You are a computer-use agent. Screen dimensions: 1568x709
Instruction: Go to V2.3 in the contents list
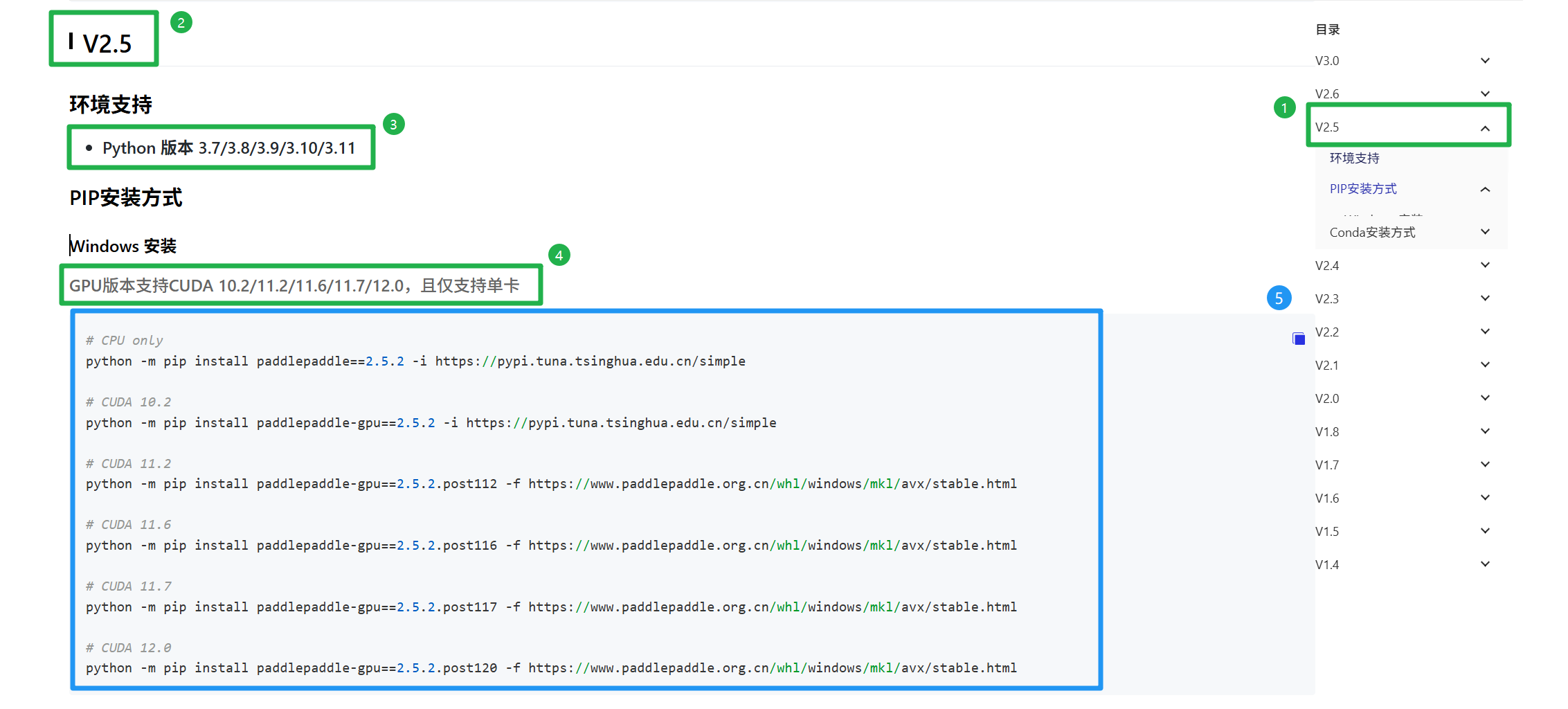[x=1327, y=299]
